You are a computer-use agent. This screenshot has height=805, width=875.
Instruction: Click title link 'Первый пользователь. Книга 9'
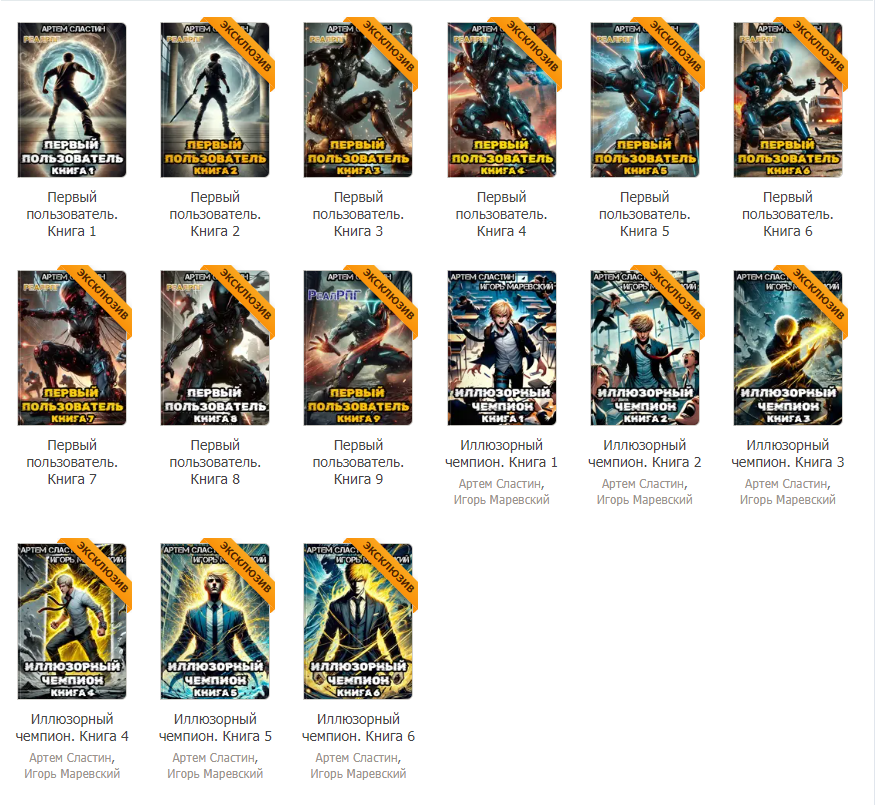pyautogui.click(x=358, y=462)
